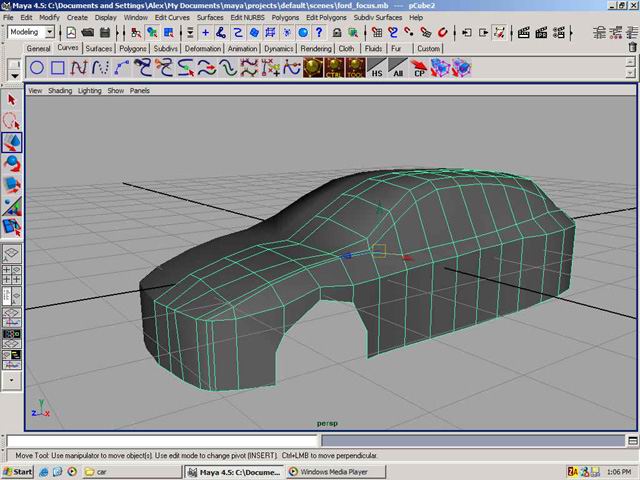Screen dimensions: 640x480
Task: Activate the Select arrow tool in toolbox
Action: pyautogui.click(x=12, y=99)
